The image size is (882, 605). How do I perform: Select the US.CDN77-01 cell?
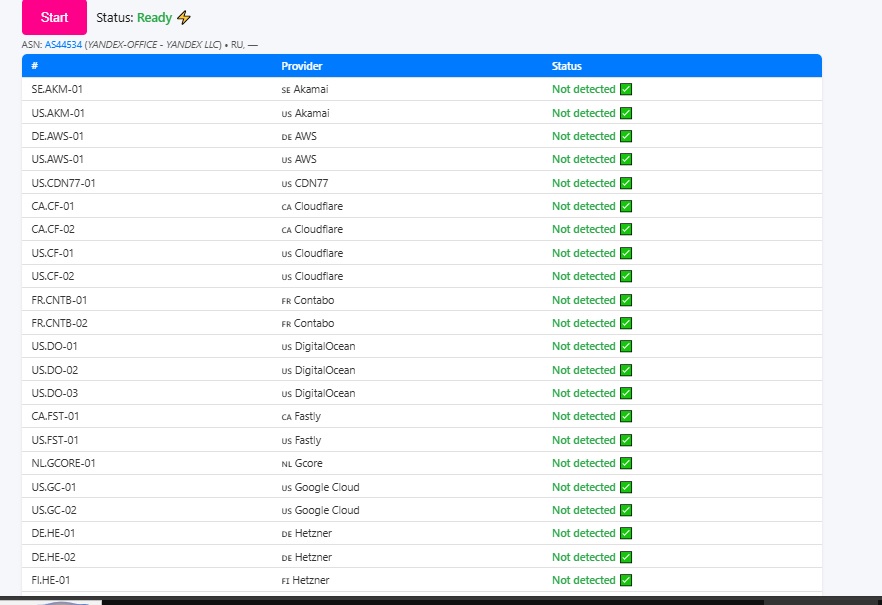coord(64,183)
